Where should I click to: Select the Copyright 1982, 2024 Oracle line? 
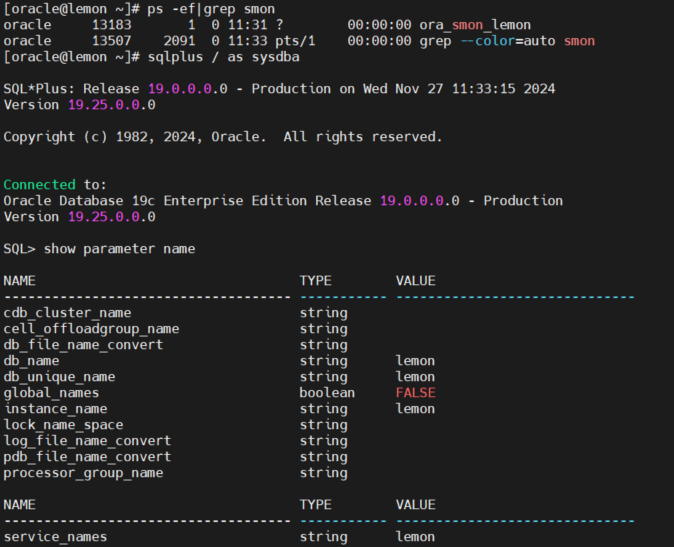coord(223,137)
